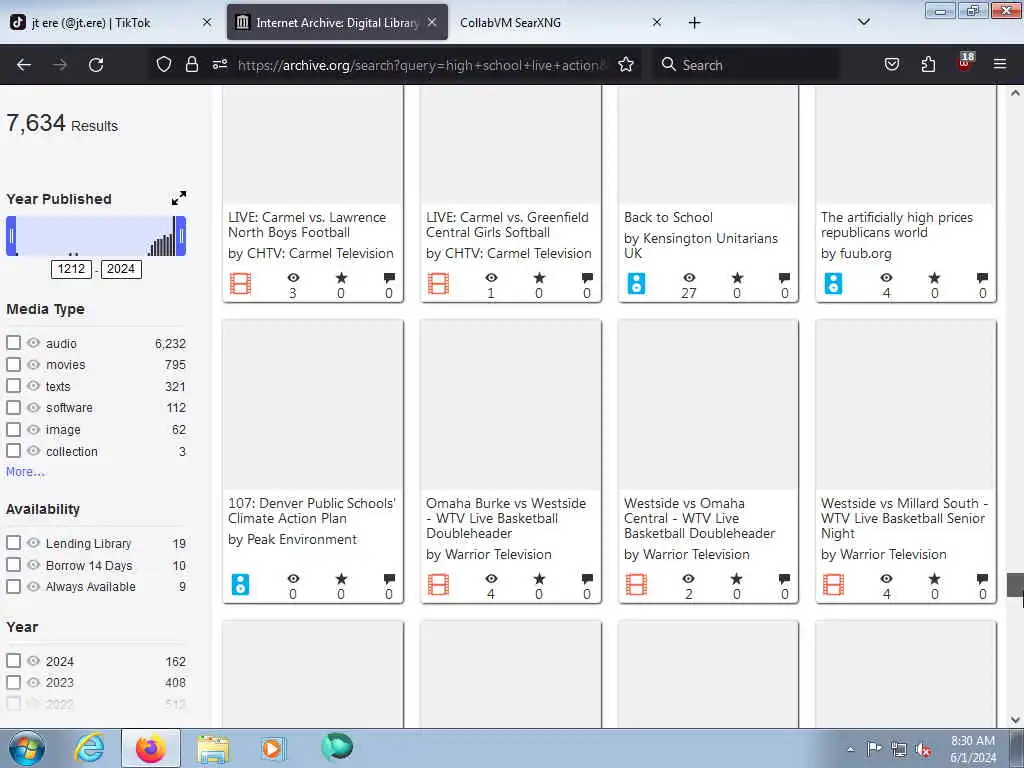Click the favorites star on Back to School card
This screenshot has width=1024, height=768.
click(737, 278)
